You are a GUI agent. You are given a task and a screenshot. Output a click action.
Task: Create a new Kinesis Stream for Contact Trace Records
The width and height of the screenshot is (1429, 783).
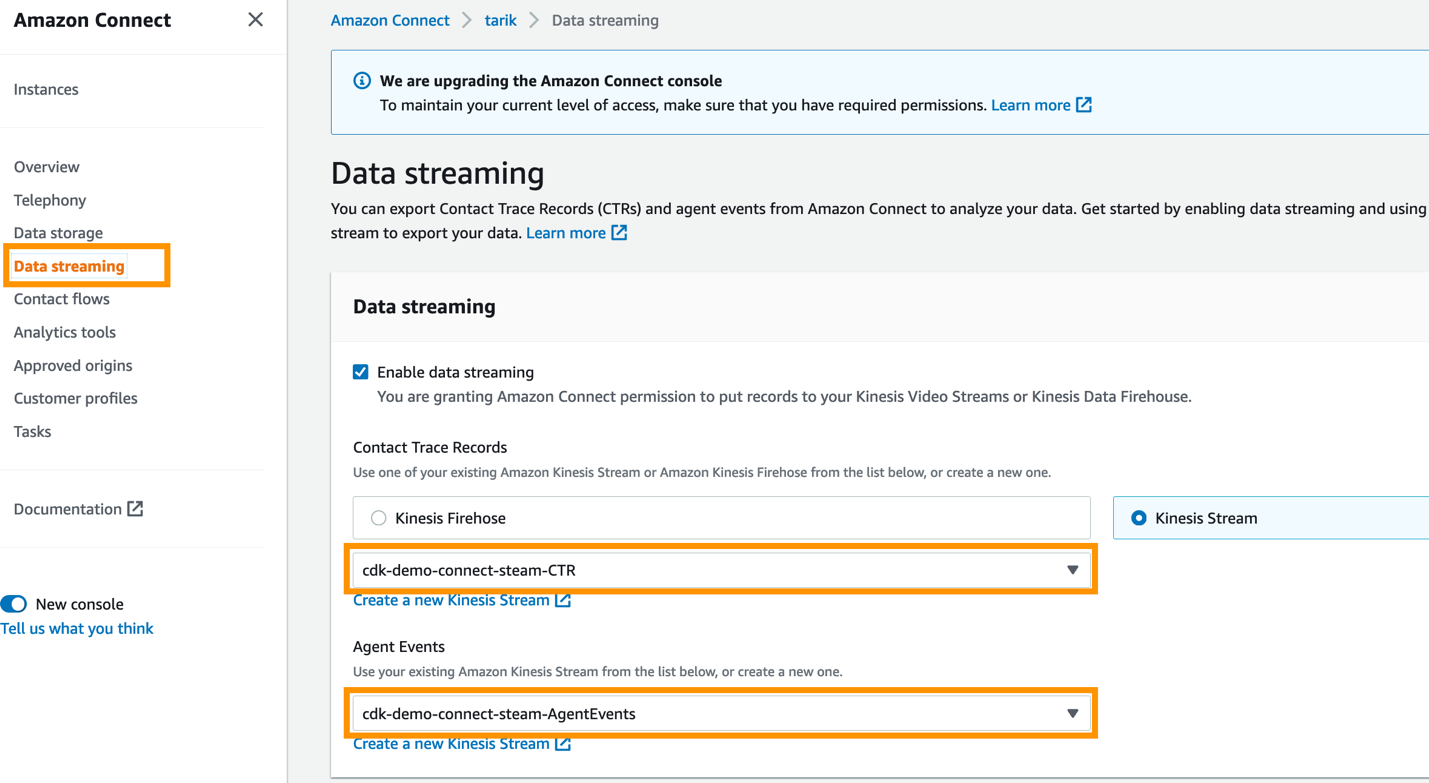pos(451,600)
